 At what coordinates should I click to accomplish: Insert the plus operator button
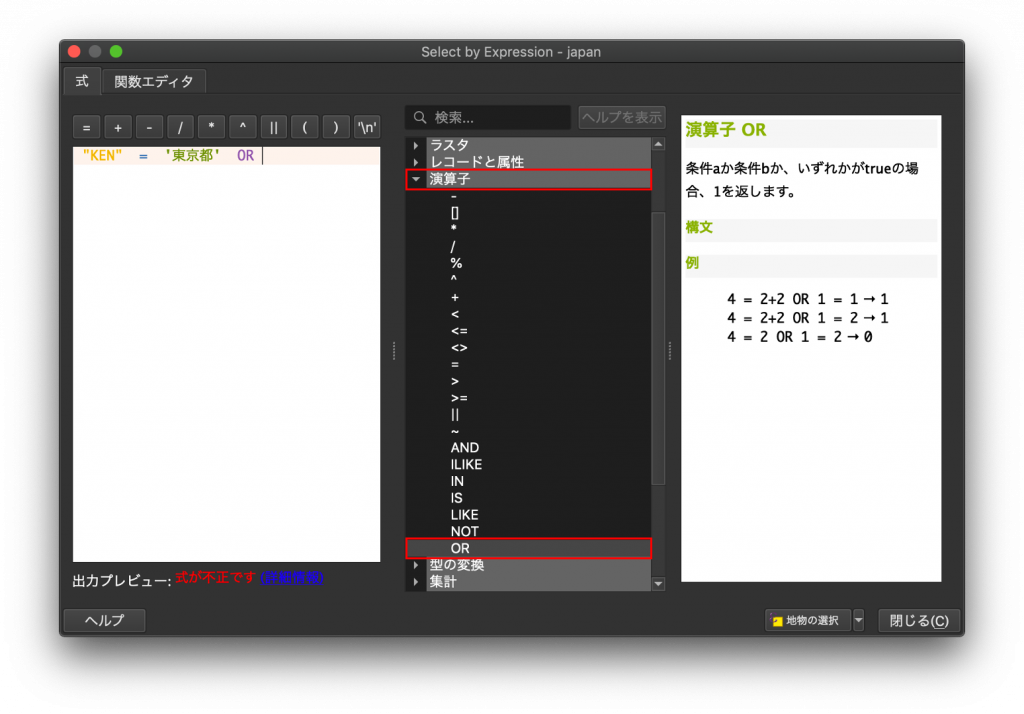(x=118, y=127)
